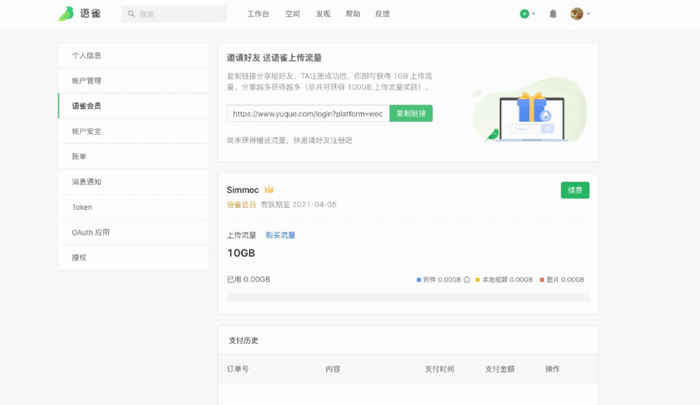Click the 支付金额 column header
Image resolution: width=700 pixels, height=405 pixels.
tap(500, 369)
